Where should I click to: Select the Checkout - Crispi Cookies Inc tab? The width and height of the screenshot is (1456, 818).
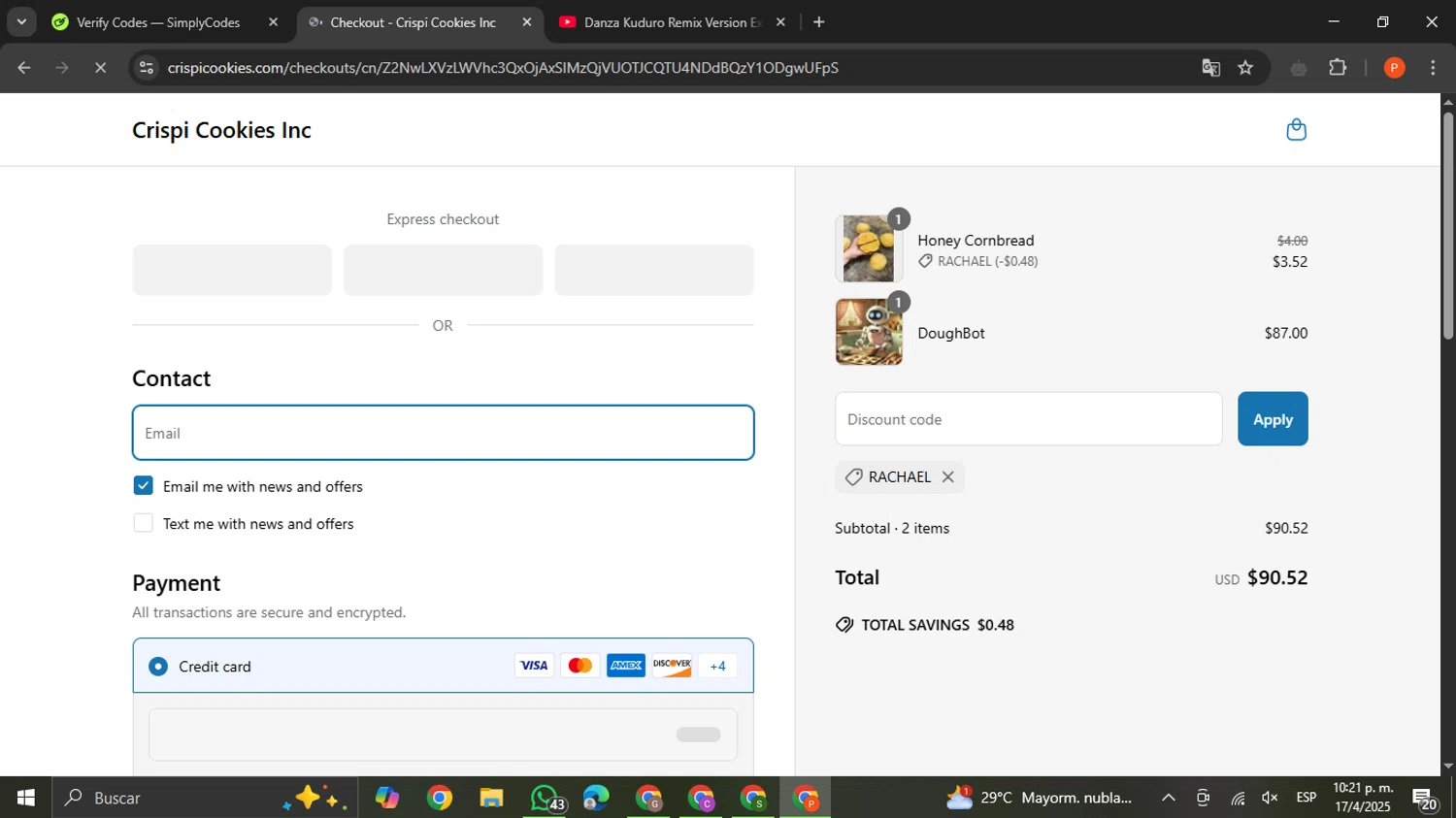coord(417,22)
